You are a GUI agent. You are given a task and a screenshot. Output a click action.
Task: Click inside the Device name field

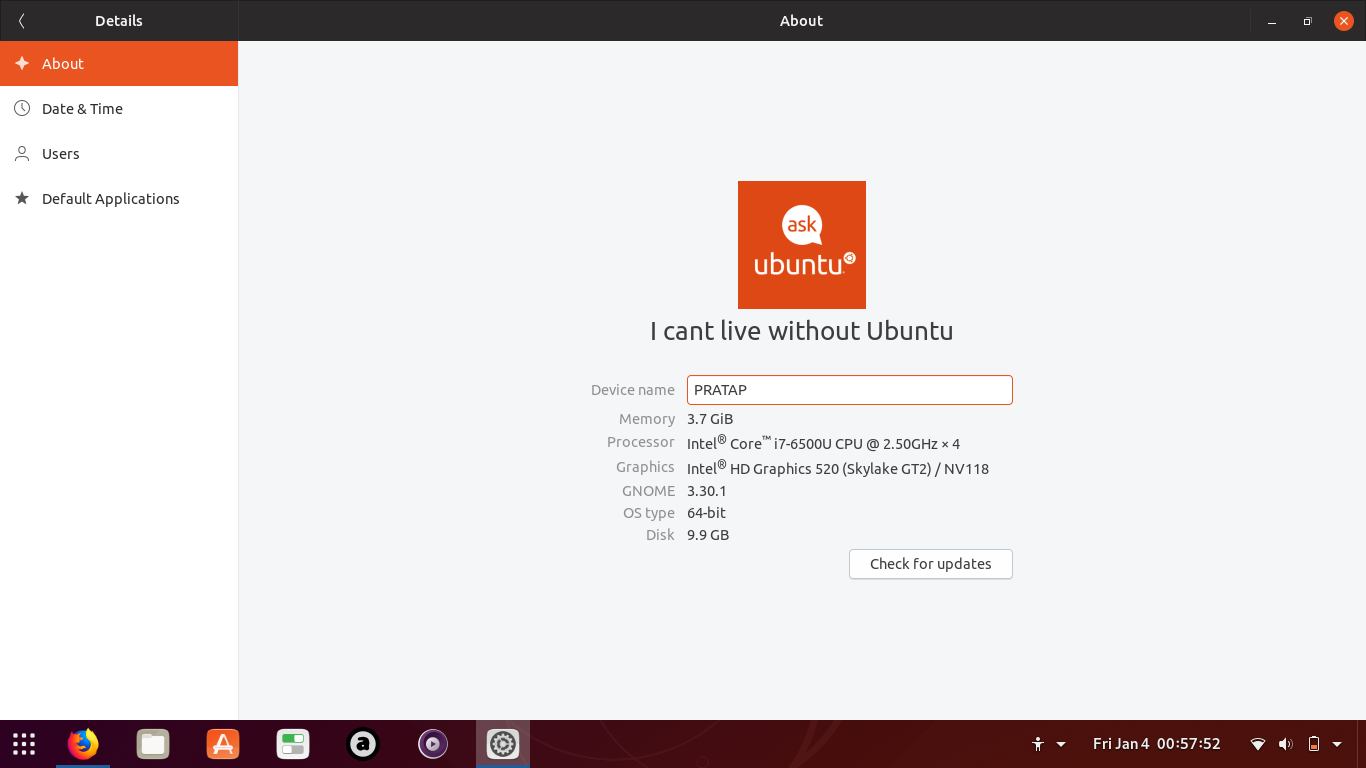pyautogui.click(x=849, y=390)
